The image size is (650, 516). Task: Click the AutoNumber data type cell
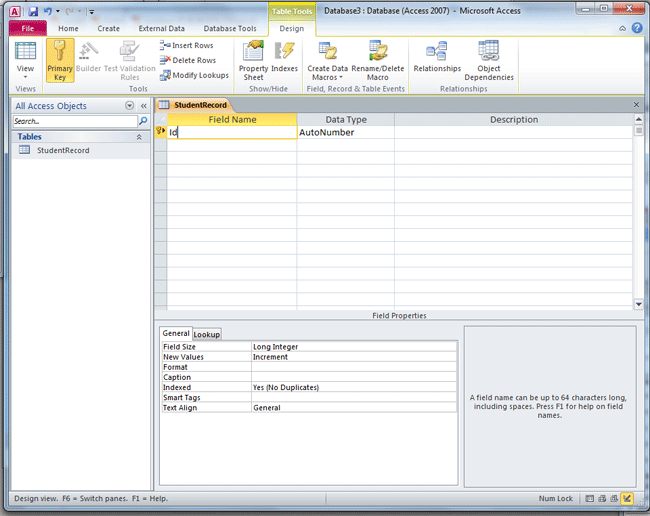coord(345,133)
